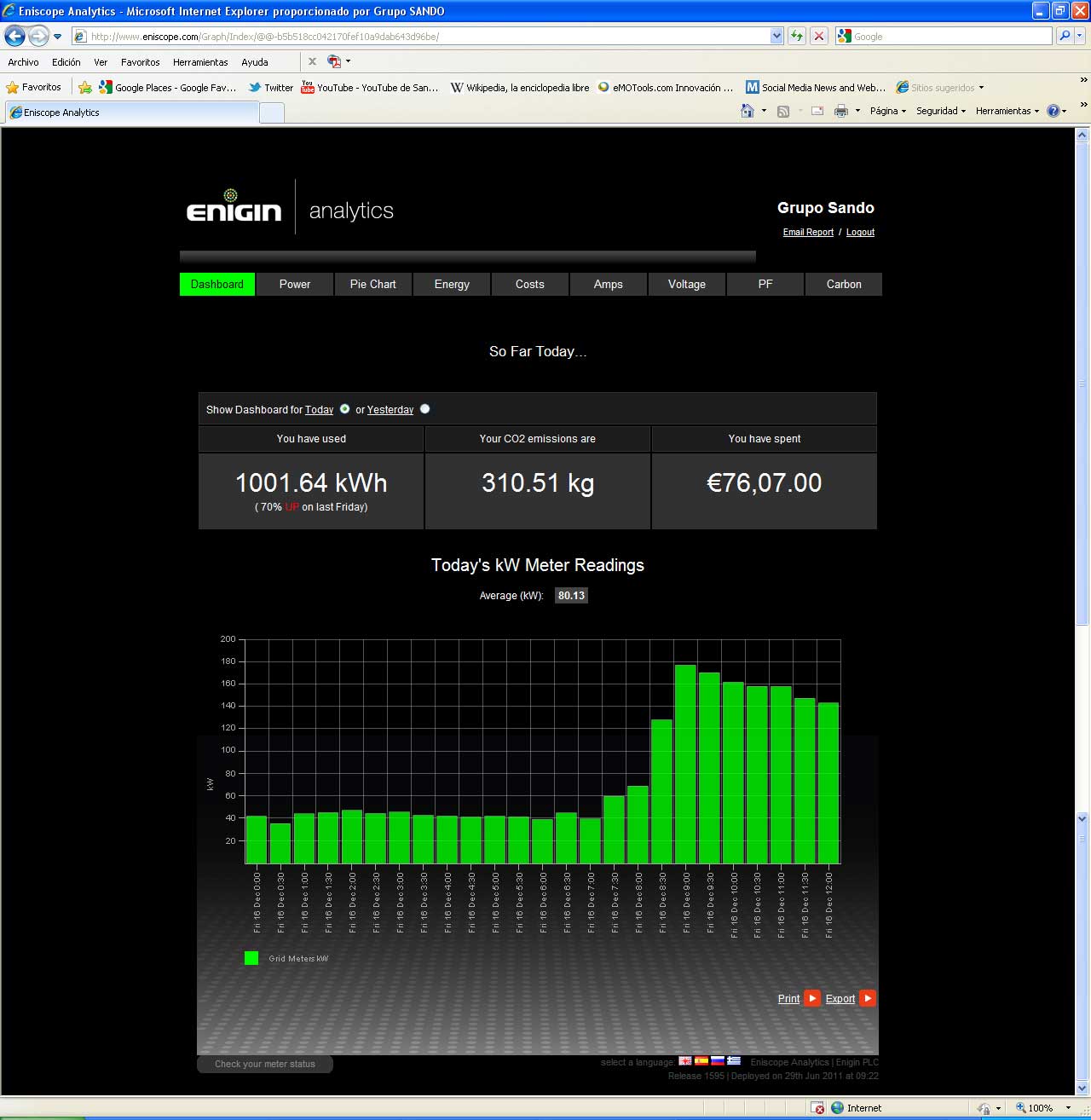1091x1120 pixels.
Task: Select the Today radio button
Action: (344, 409)
